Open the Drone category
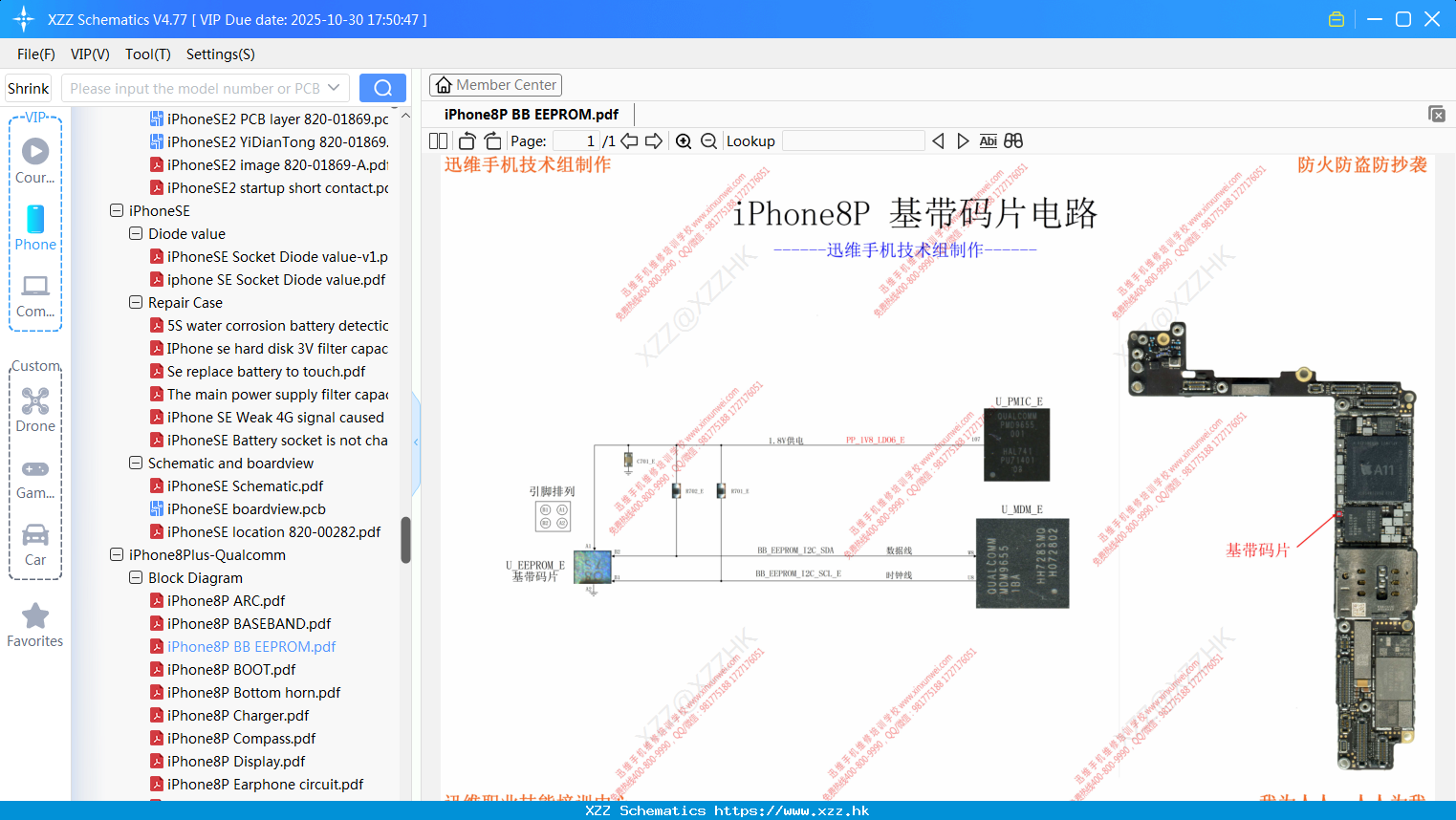The width and height of the screenshot is (1456, 820). click(35, 410)
